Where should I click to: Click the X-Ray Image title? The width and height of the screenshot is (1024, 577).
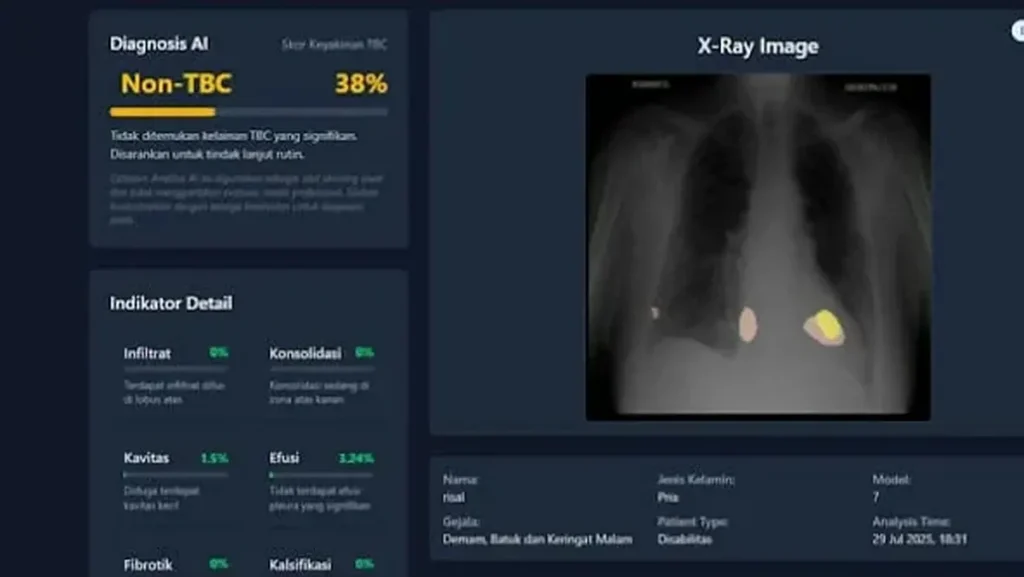[758, 46]
